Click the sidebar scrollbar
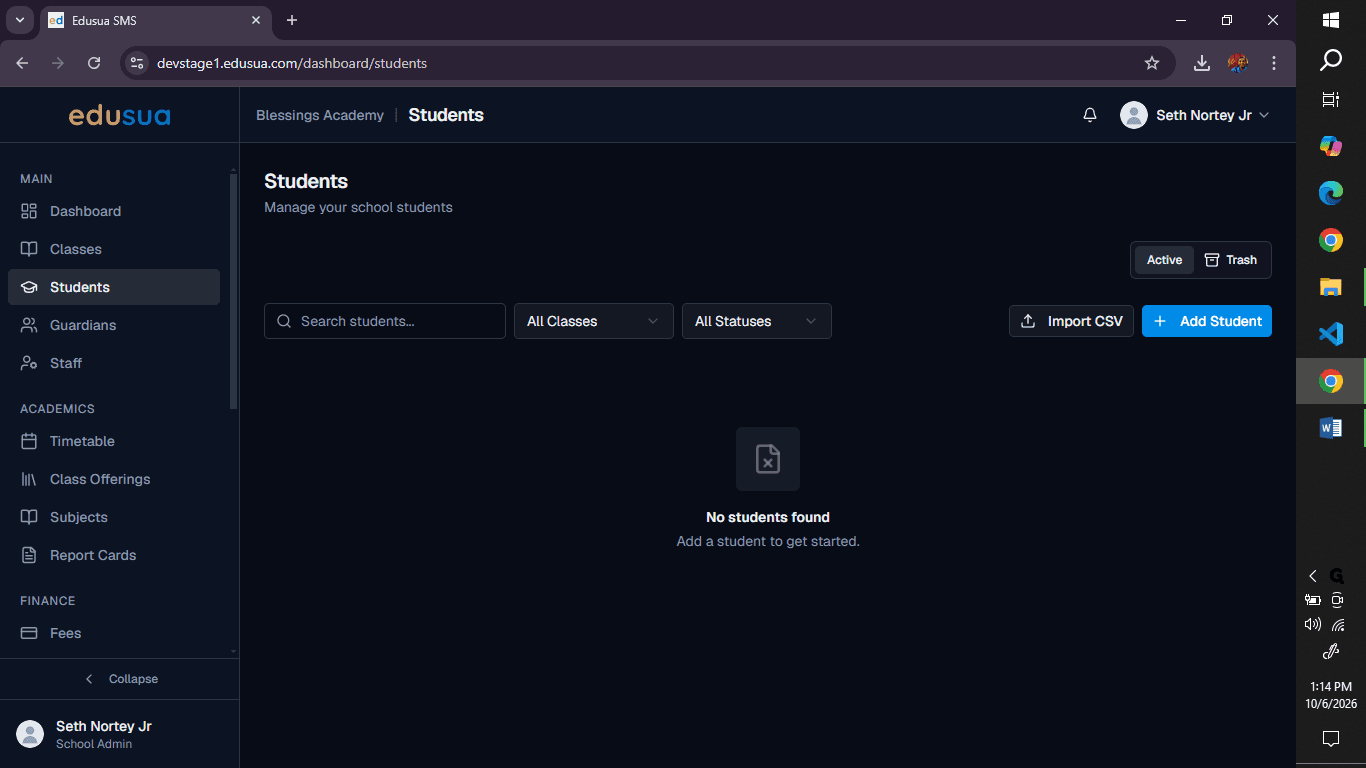This screenshot has height=768, width=1366. [234, 290]
